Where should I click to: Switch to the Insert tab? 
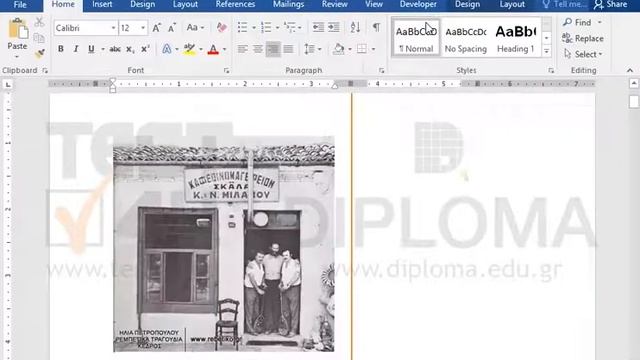coord(102,5)
